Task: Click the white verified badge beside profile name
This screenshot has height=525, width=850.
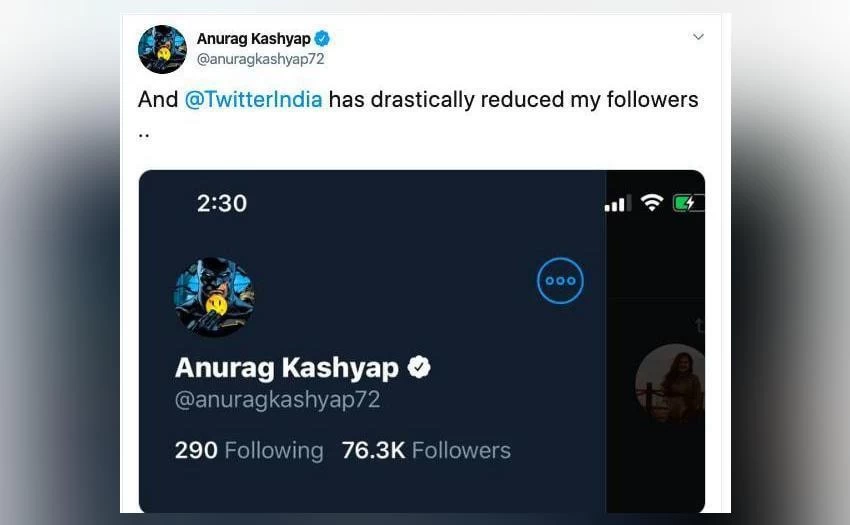Action: tap(420, 367)
